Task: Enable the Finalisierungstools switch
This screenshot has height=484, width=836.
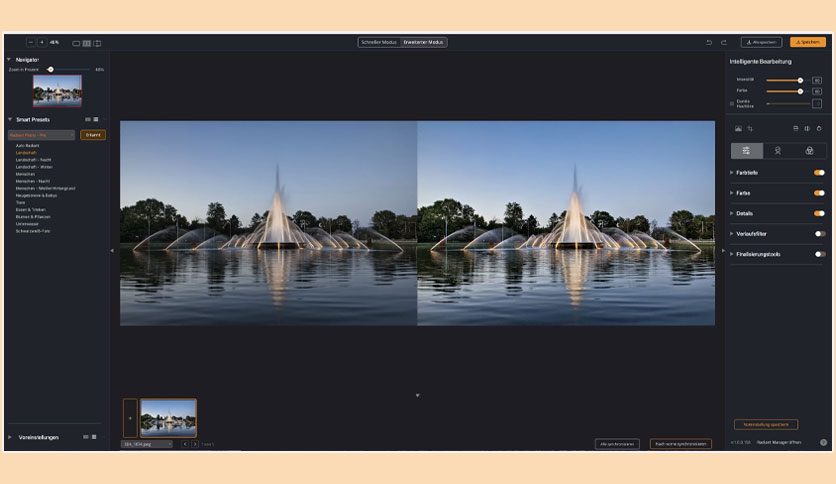Action: pyautogui.click(x=819, y=254)
